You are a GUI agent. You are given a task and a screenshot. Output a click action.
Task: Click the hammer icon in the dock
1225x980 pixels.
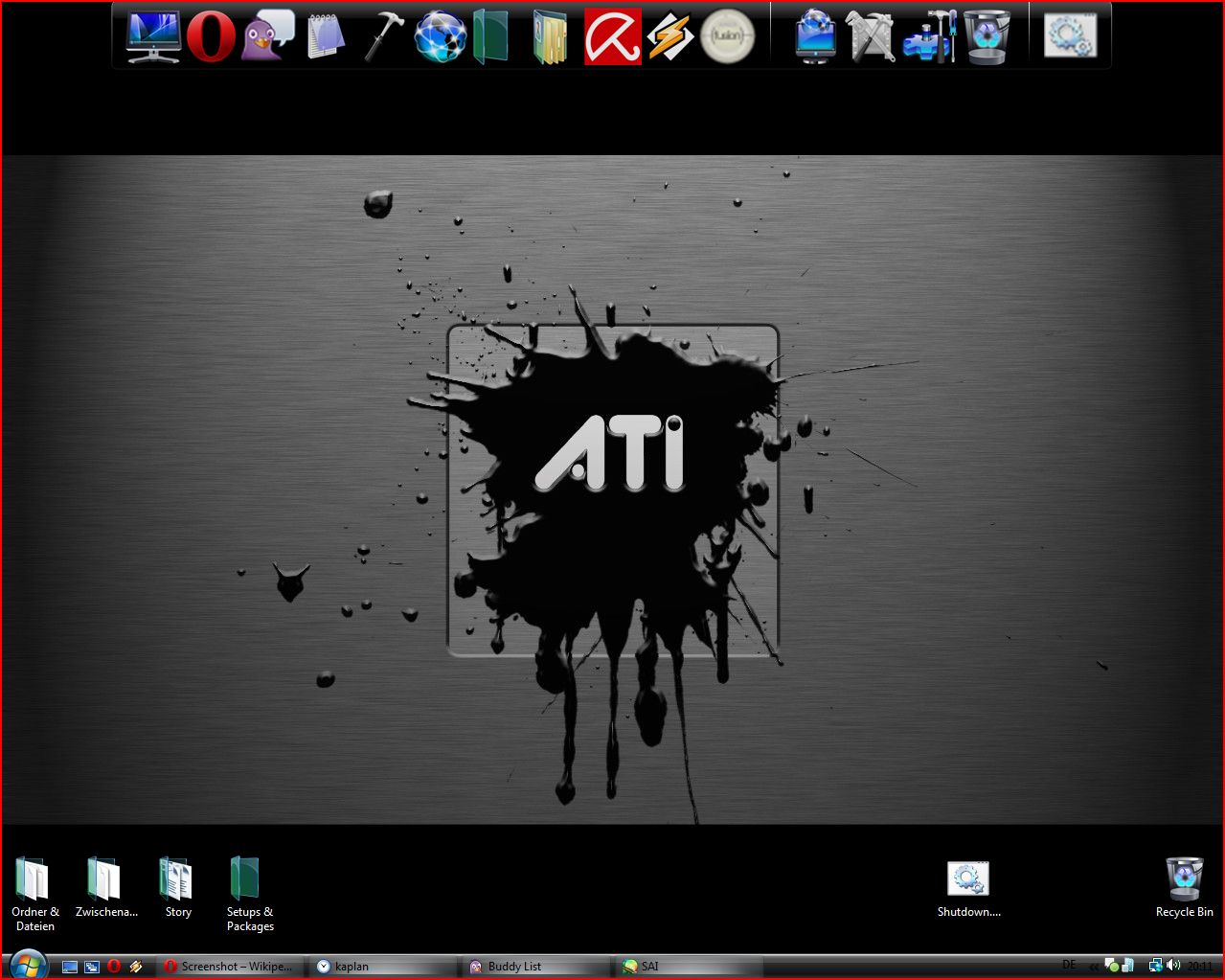tap(383, 36)
